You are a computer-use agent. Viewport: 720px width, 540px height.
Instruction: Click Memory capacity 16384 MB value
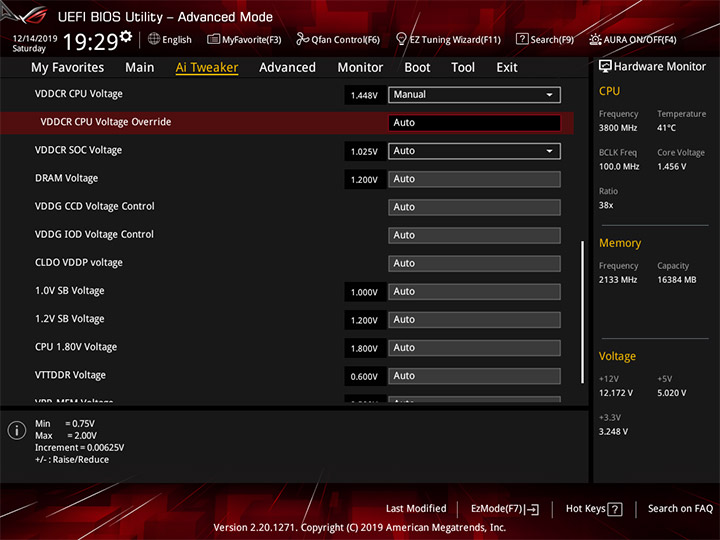[x=677, y=280]
